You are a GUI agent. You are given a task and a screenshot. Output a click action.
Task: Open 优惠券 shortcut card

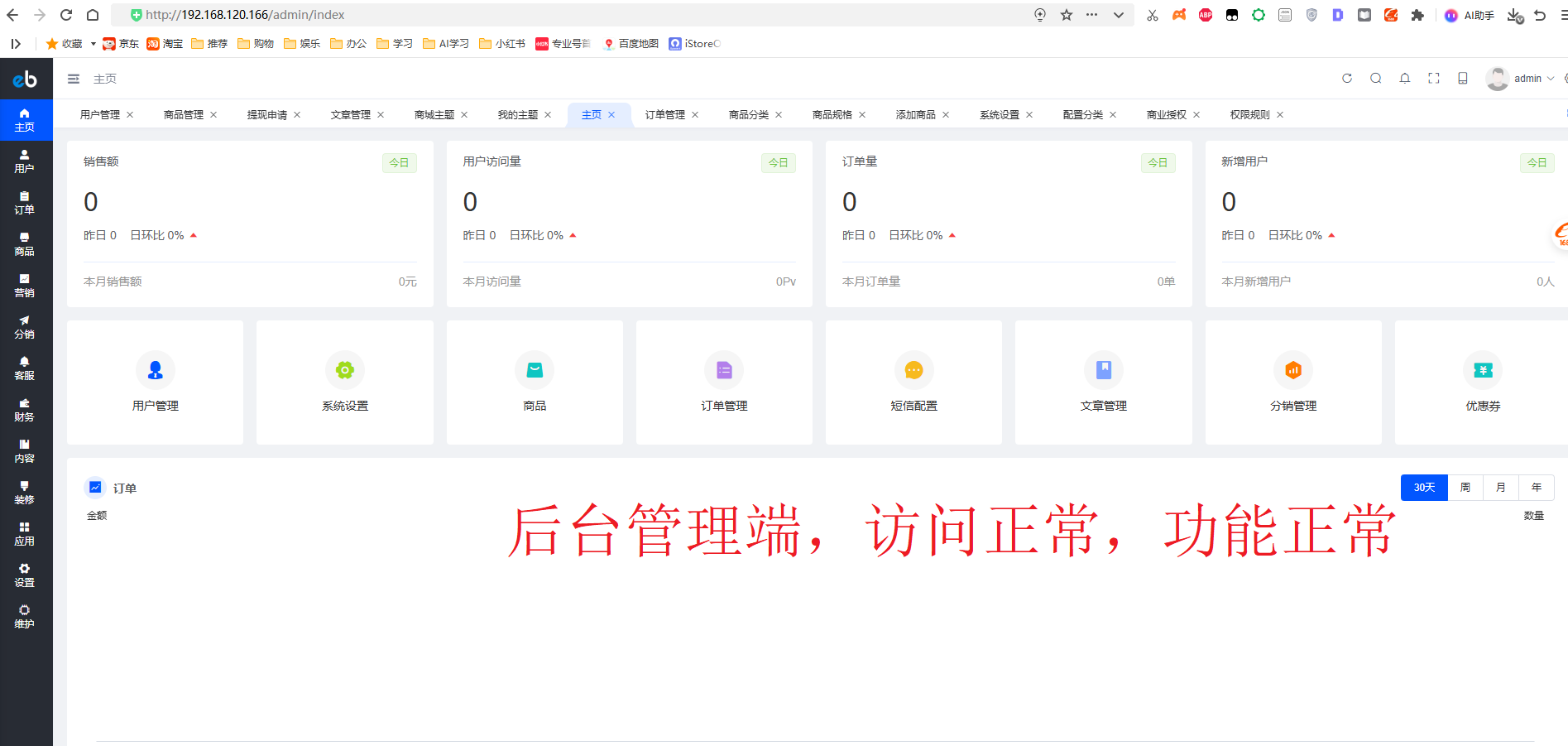click(1482, 383)
